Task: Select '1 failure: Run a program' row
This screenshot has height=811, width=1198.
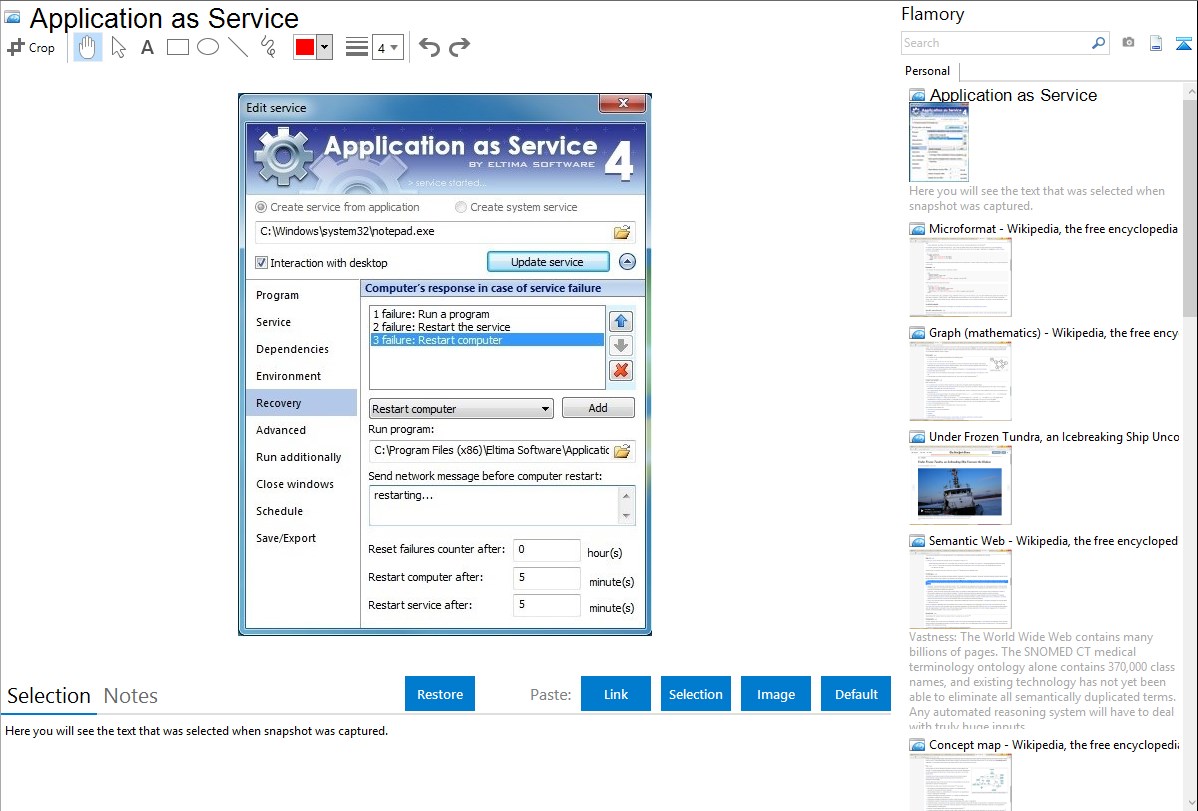Action: 487,314
